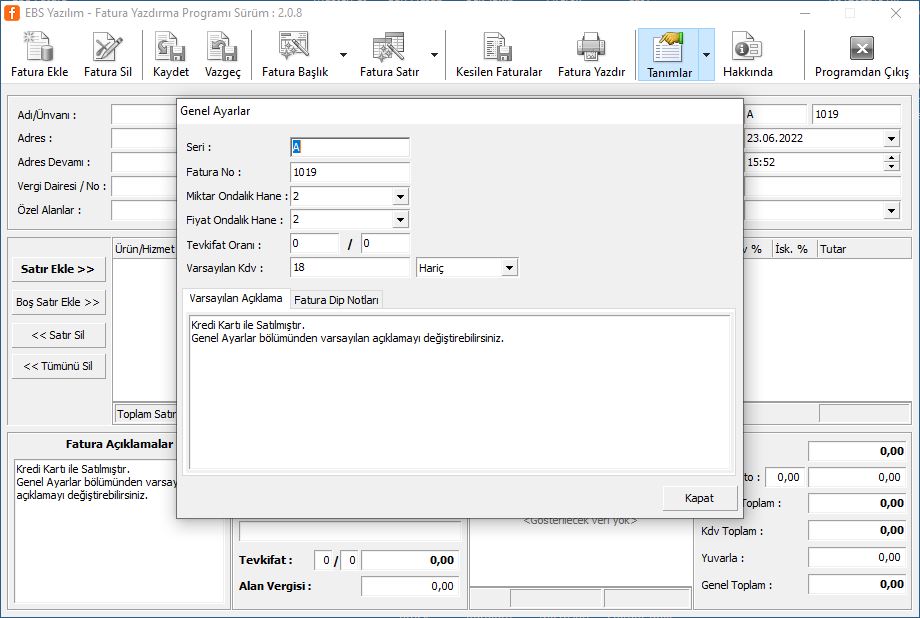Expand the Fatura Satır dropdown arrow
The height and width of the screenshot is (618, 920).
(x=434, y=55)
